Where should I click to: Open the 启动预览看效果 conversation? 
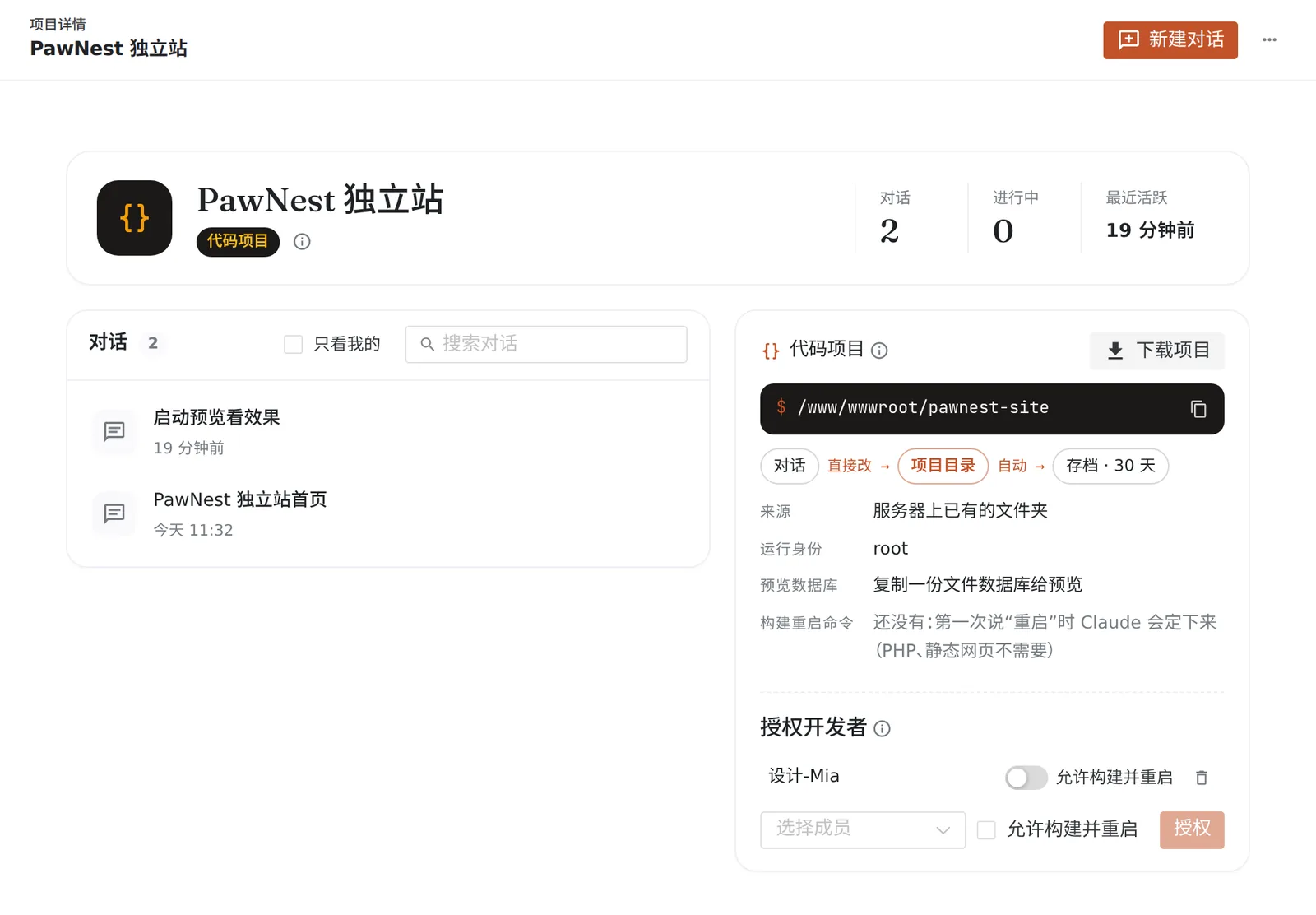coord(388,431)
